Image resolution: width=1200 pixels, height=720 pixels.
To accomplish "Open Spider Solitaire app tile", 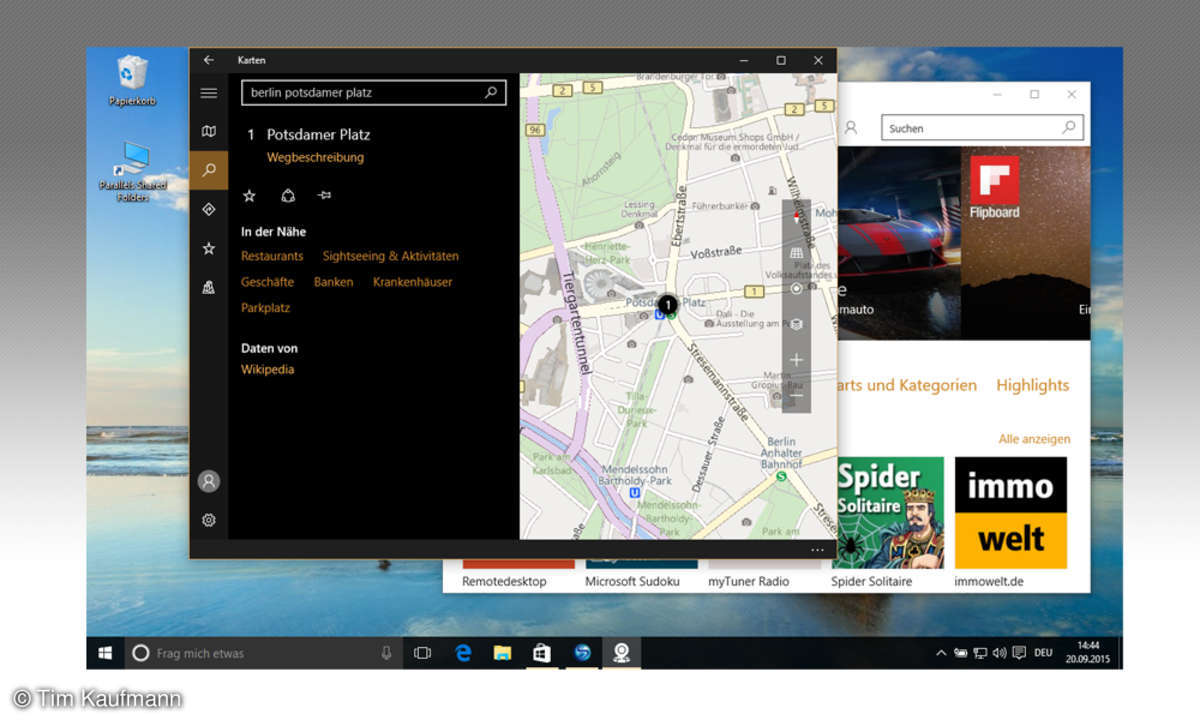I will point(890,513).
